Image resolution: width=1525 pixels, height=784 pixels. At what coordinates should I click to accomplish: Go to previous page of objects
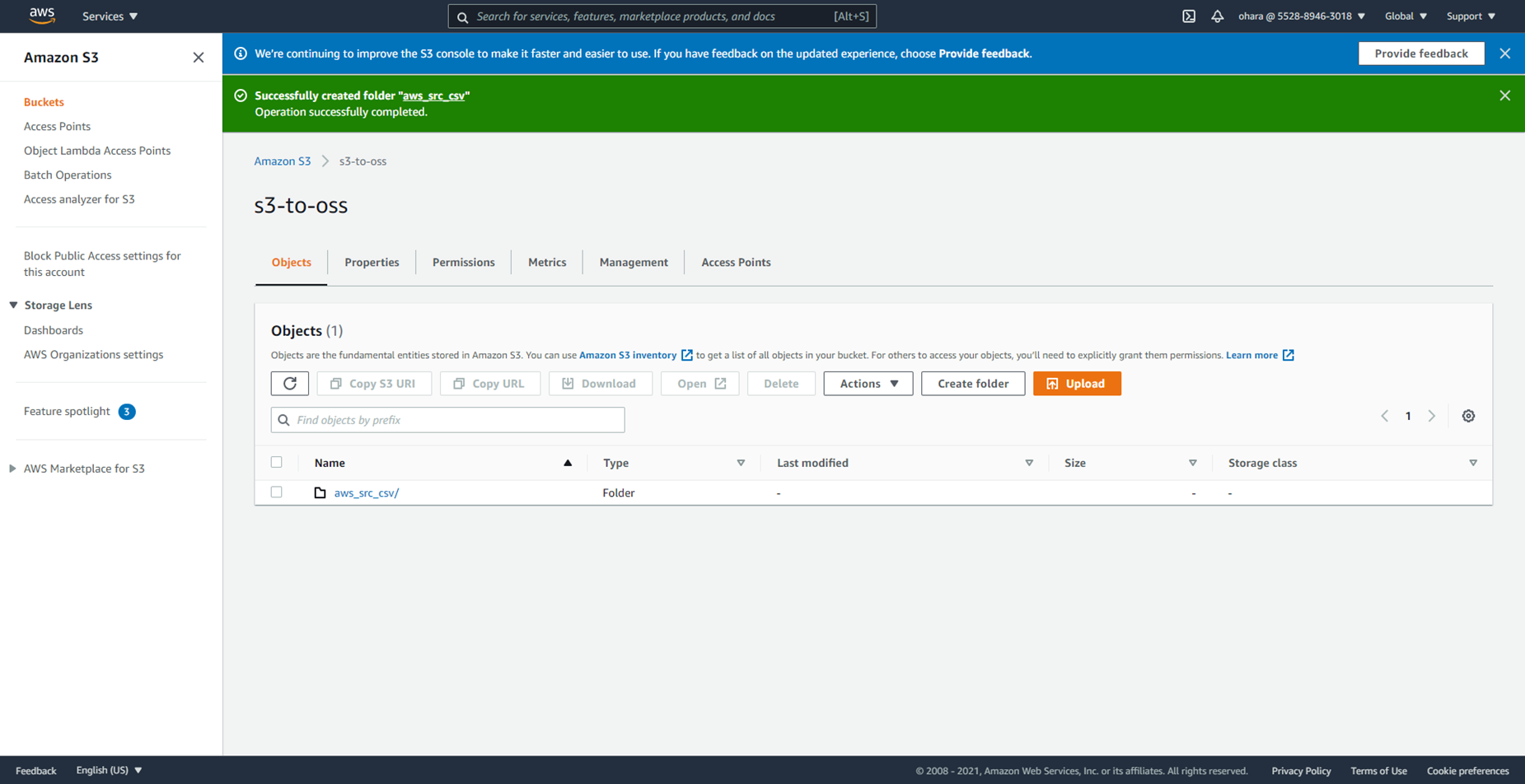click(1384, 416)
